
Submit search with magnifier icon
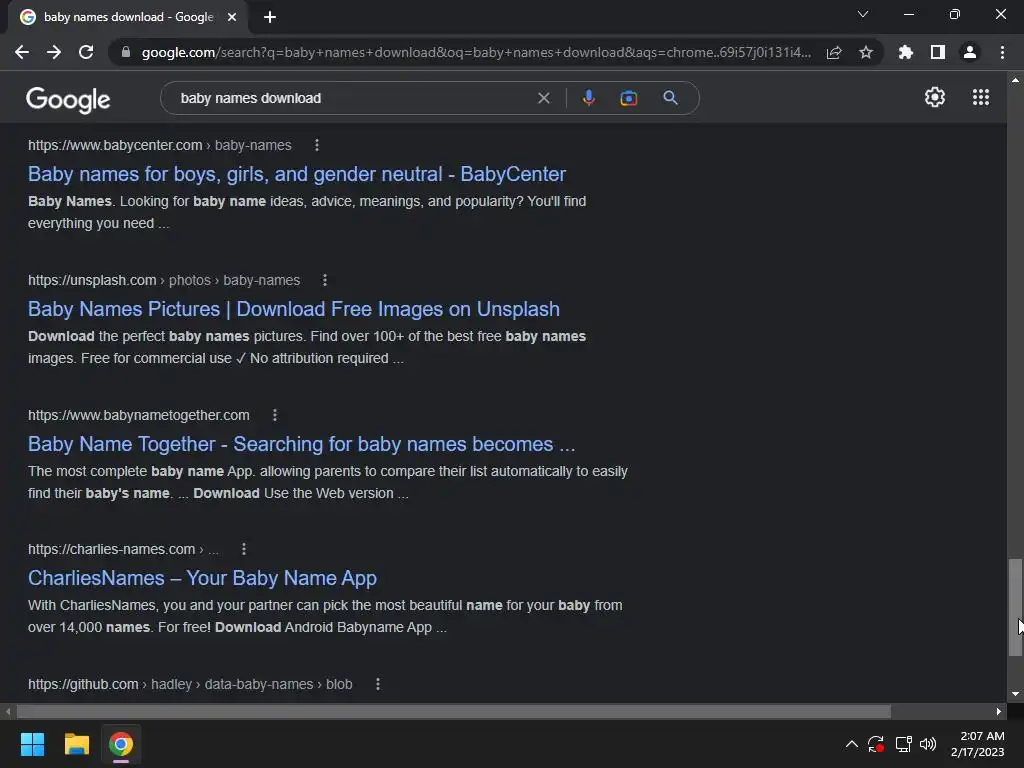coord(670,98)
